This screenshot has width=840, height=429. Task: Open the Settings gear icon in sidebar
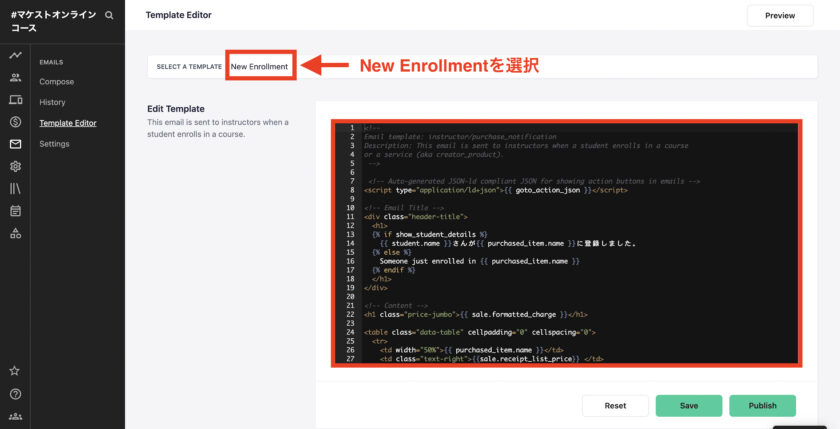(x=16, y=167)
